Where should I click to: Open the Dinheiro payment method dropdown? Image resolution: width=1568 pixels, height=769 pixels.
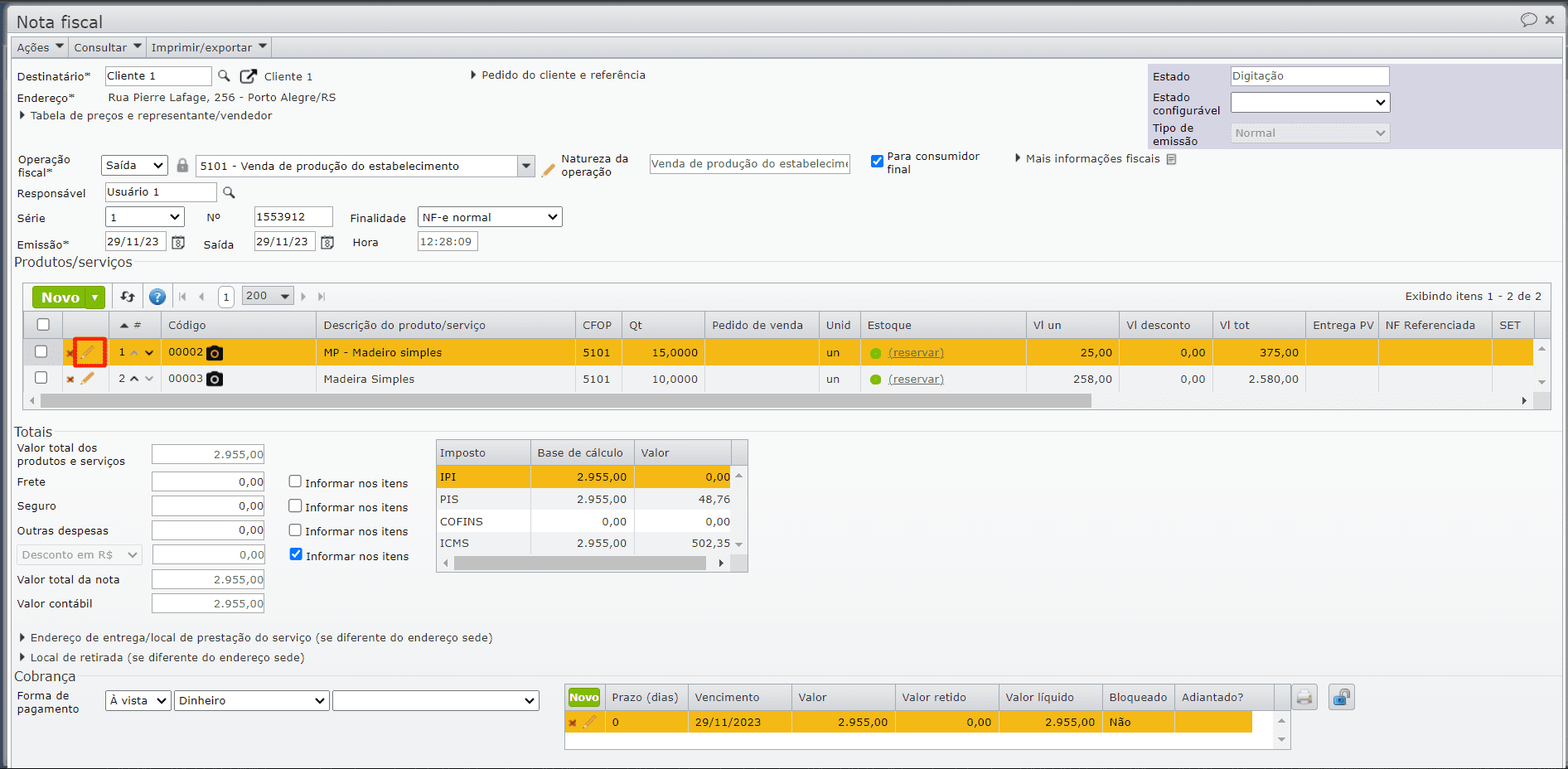251,701
